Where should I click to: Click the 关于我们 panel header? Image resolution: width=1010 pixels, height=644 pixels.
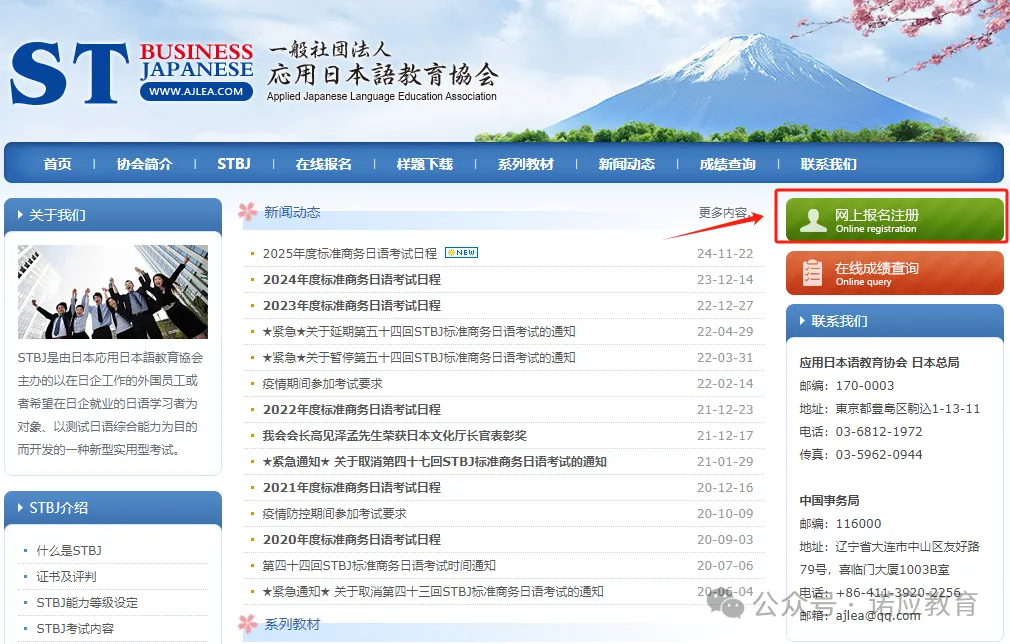pos(113,214)
